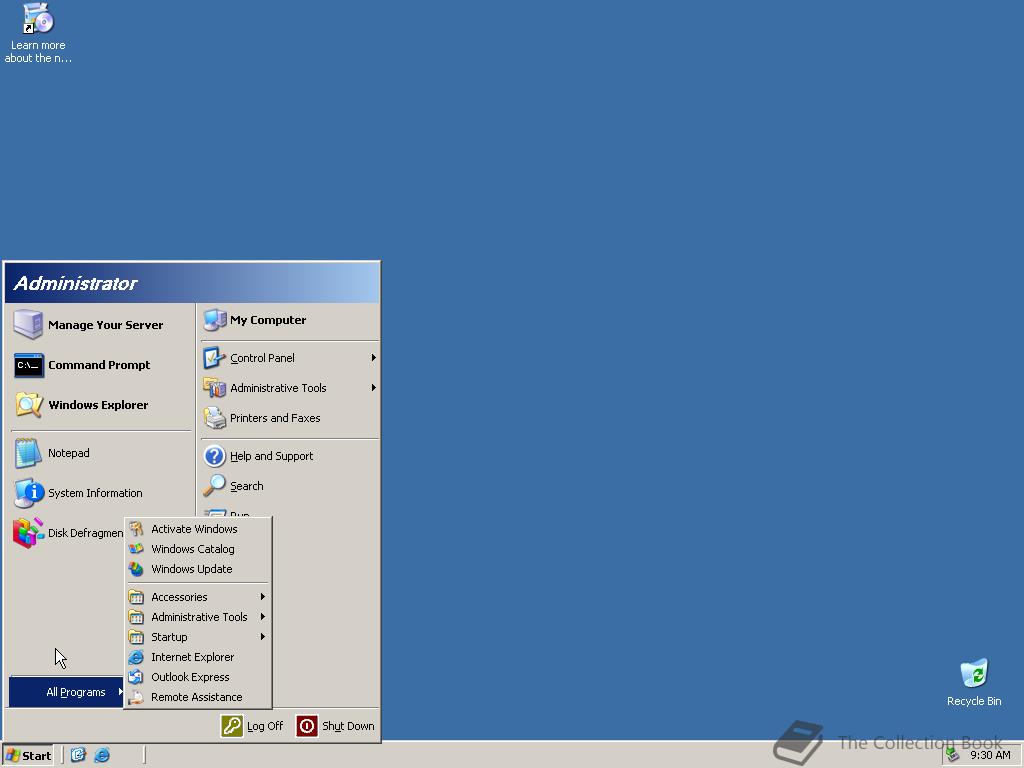Click Help and Support text label
The image size is (1024, 768).
pos(272,456)
